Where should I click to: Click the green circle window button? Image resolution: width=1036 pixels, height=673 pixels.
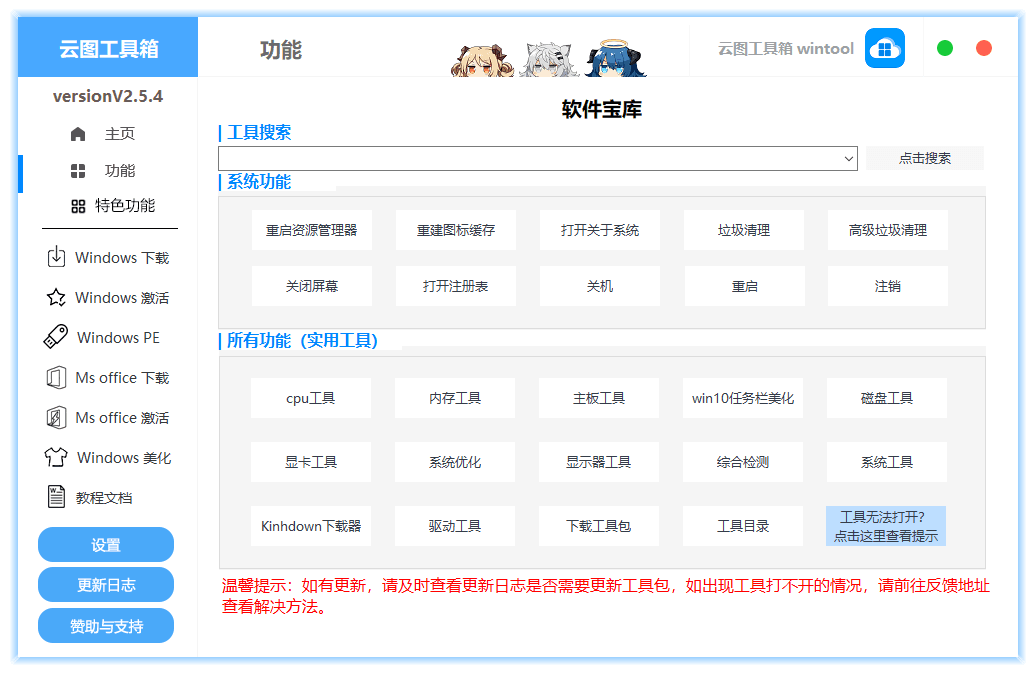coord(944,48)
